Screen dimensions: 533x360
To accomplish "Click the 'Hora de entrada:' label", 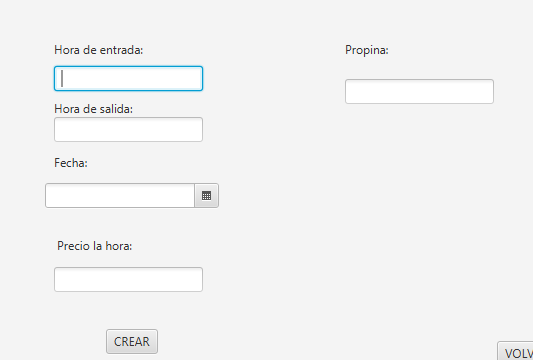I will tap(99, 50).
